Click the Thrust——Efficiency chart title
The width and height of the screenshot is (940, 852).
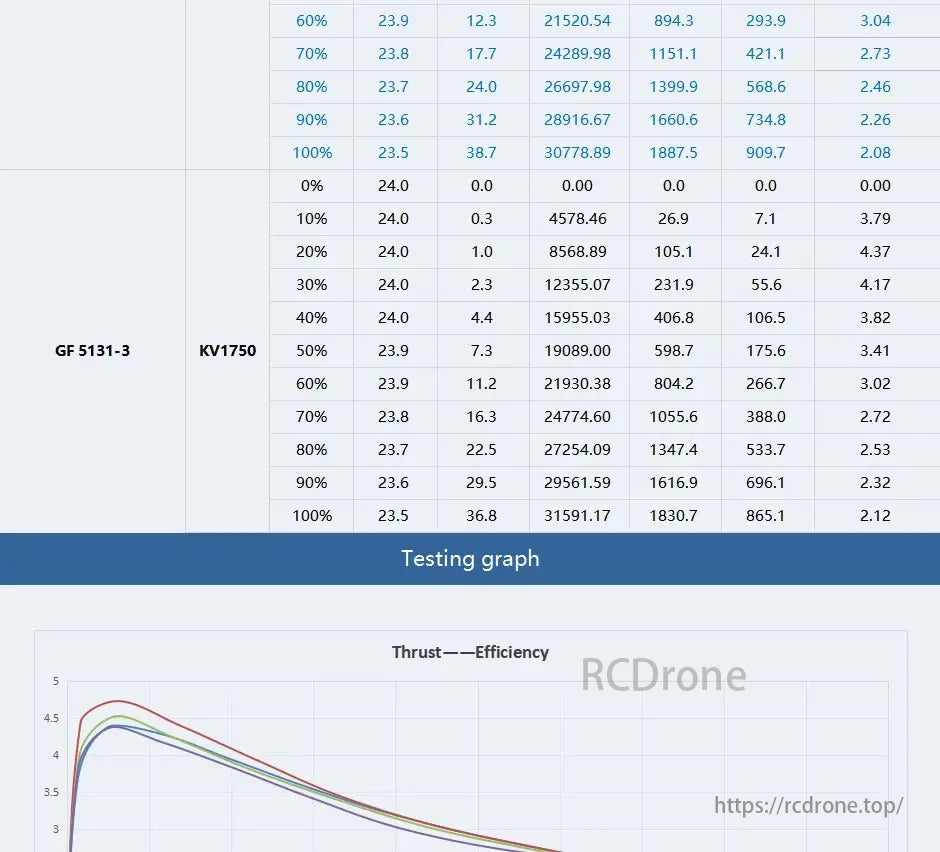click(470, 652)
